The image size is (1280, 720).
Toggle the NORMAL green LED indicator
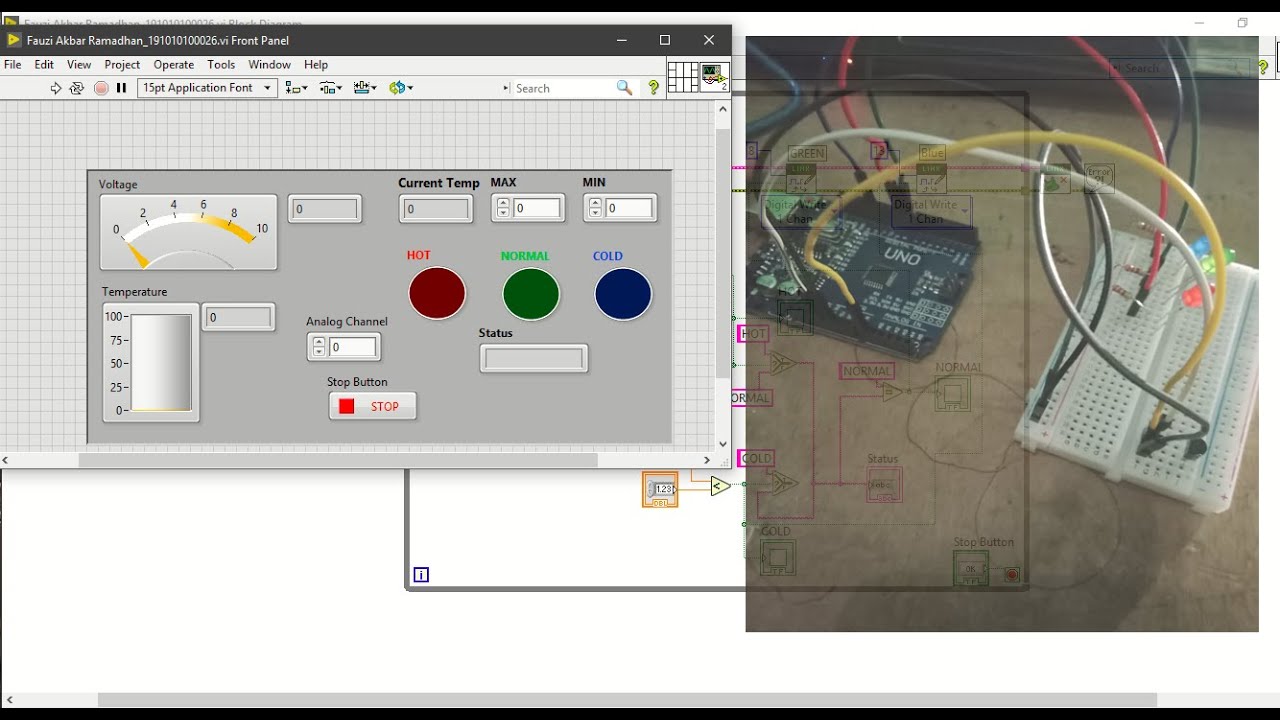(531, 294)
